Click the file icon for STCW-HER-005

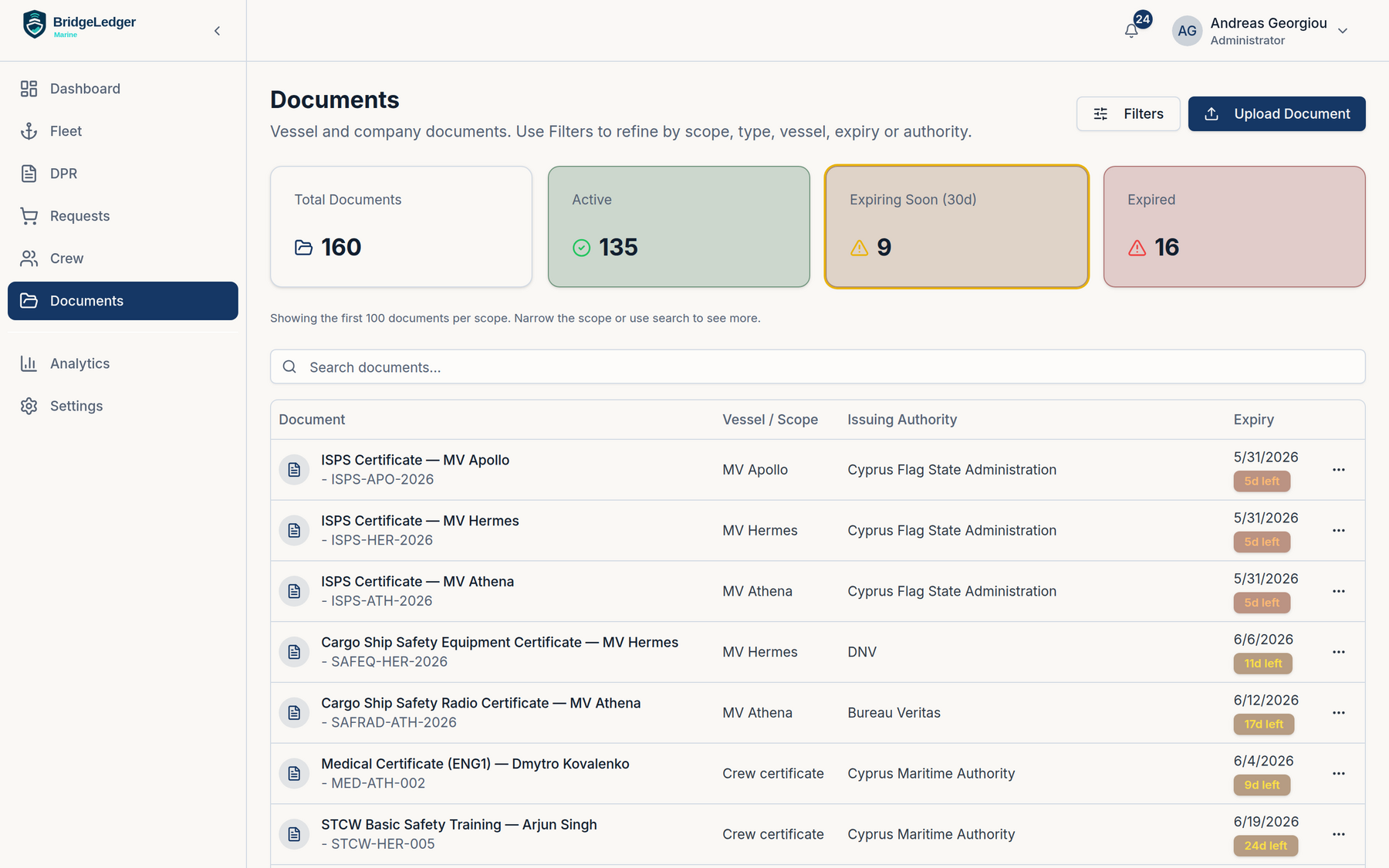(x=294, y=835)
